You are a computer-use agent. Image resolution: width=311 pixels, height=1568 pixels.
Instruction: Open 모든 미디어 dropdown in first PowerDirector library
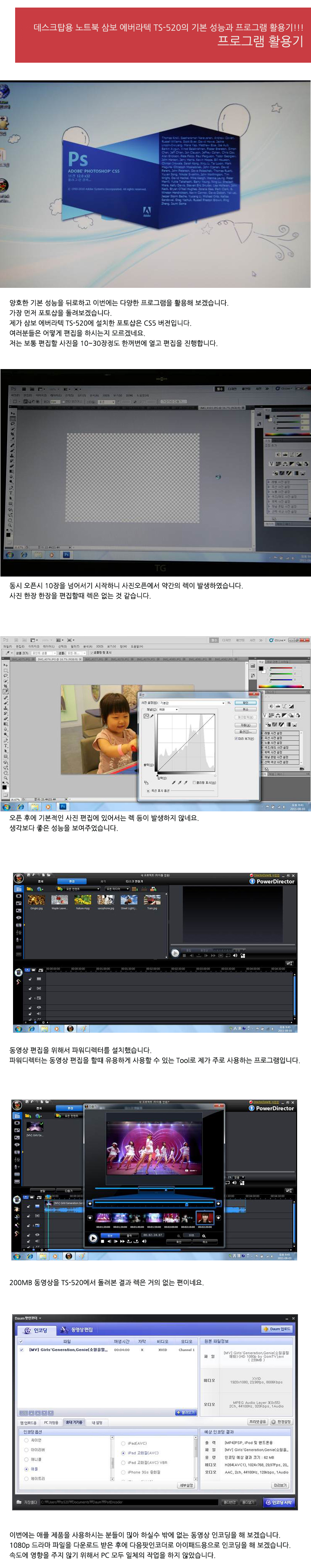point(118,889)
